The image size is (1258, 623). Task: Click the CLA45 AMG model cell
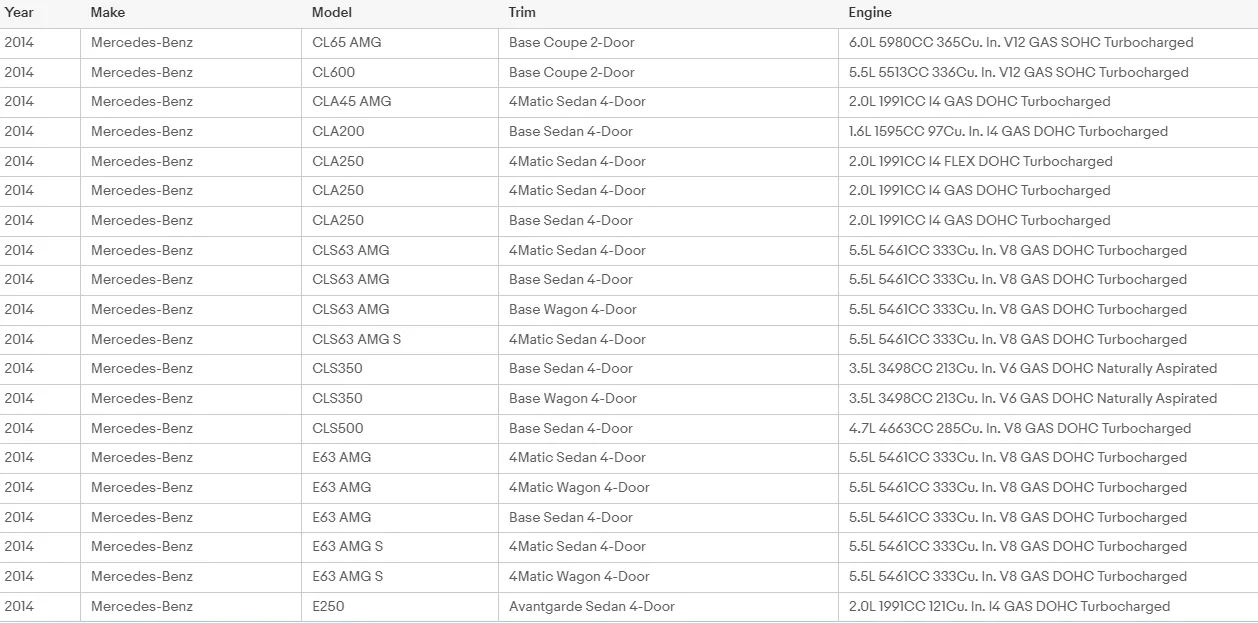(400, 102)
